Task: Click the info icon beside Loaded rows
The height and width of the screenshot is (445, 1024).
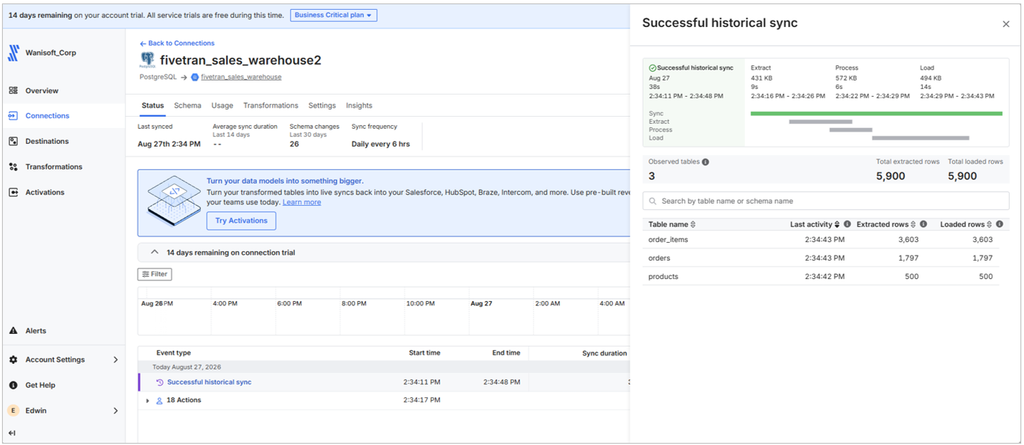Action: pos(999,224)
